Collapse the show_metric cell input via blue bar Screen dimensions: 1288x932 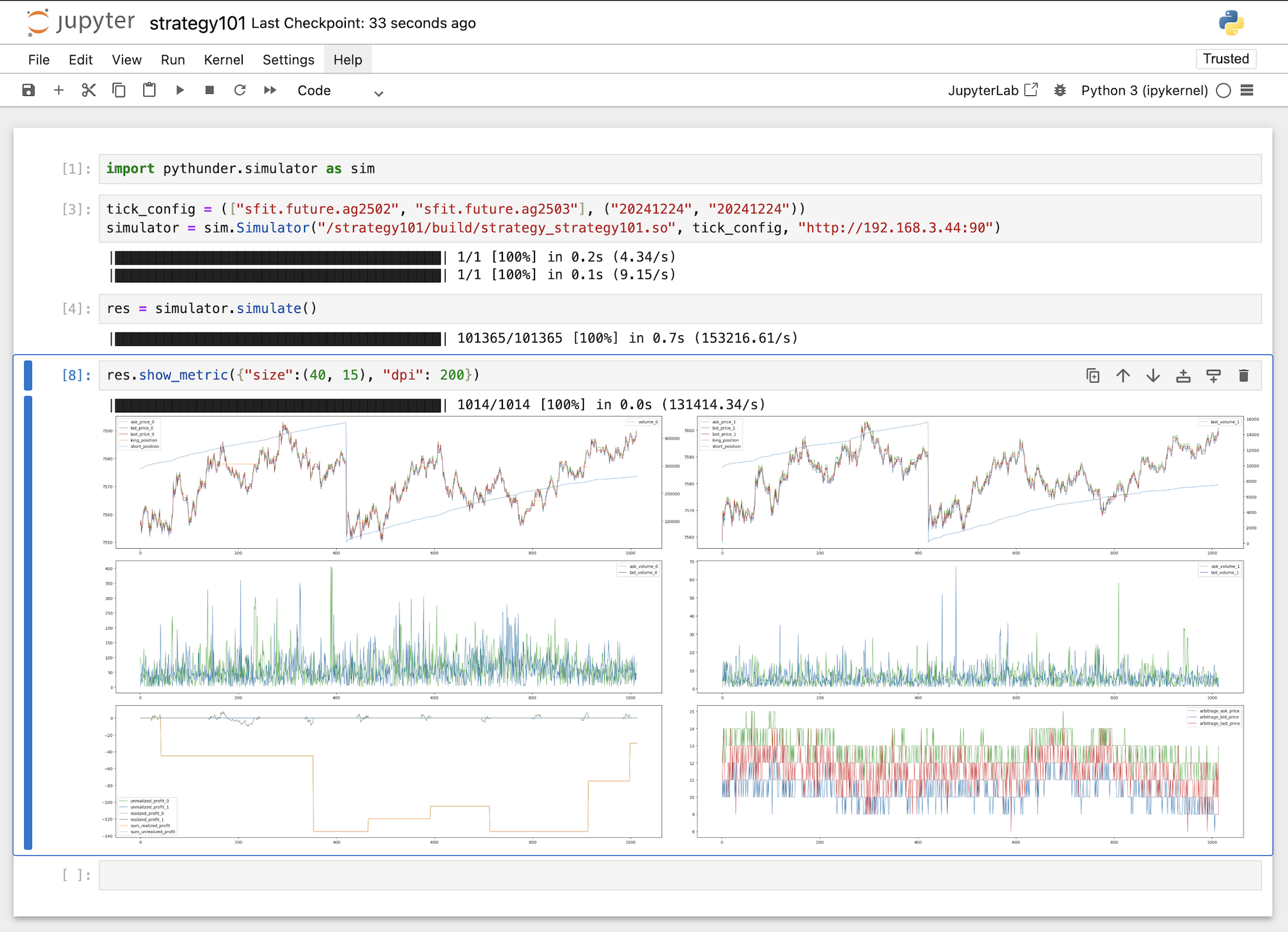(28, 376)
